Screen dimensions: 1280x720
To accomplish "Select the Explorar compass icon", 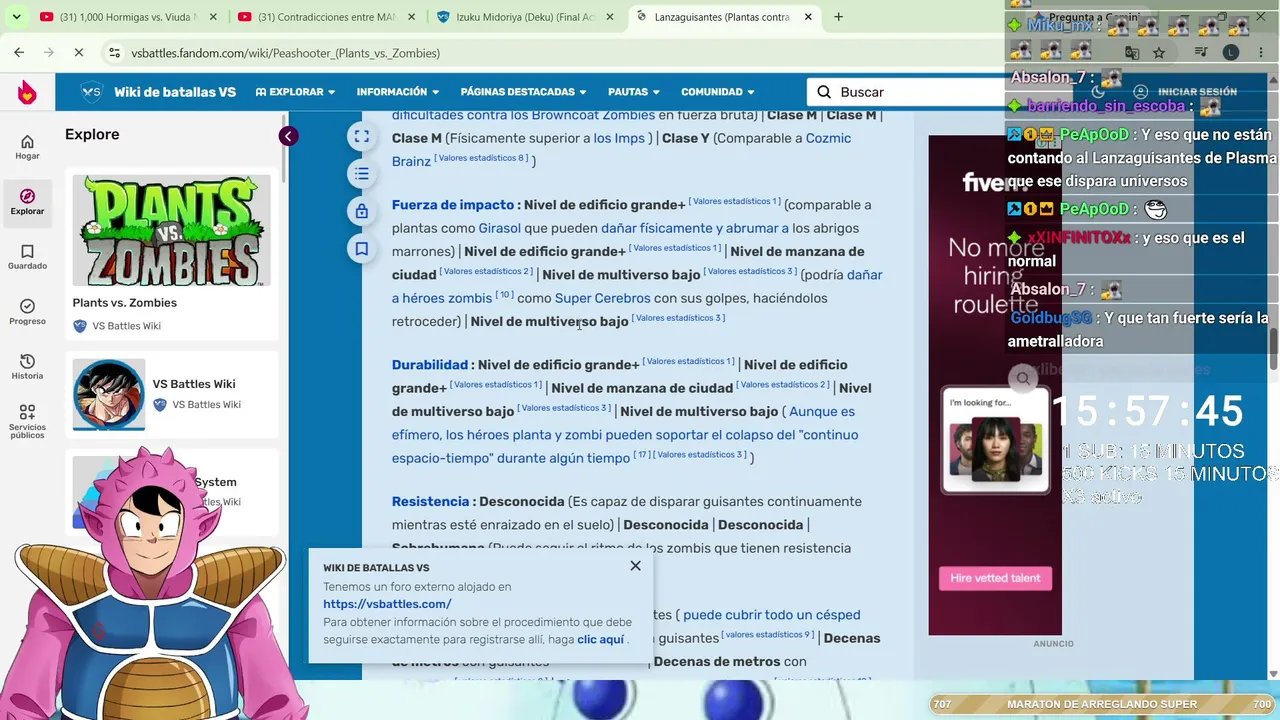I will (27, 201).
